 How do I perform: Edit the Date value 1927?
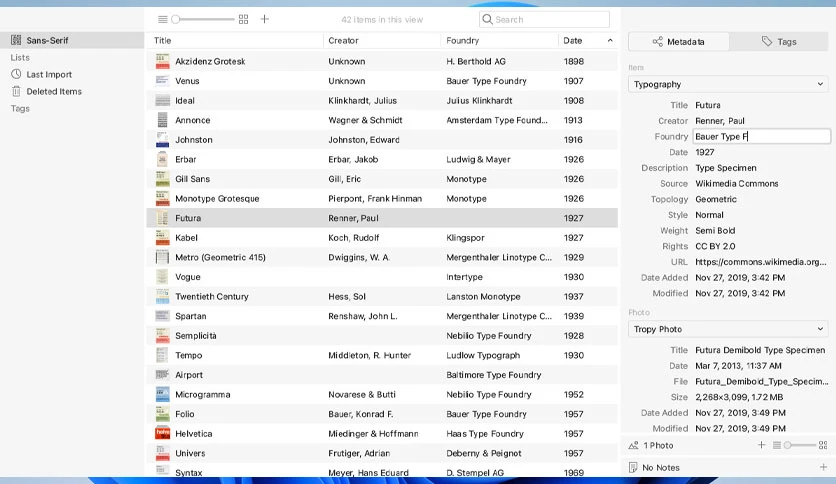pos(705,152)
